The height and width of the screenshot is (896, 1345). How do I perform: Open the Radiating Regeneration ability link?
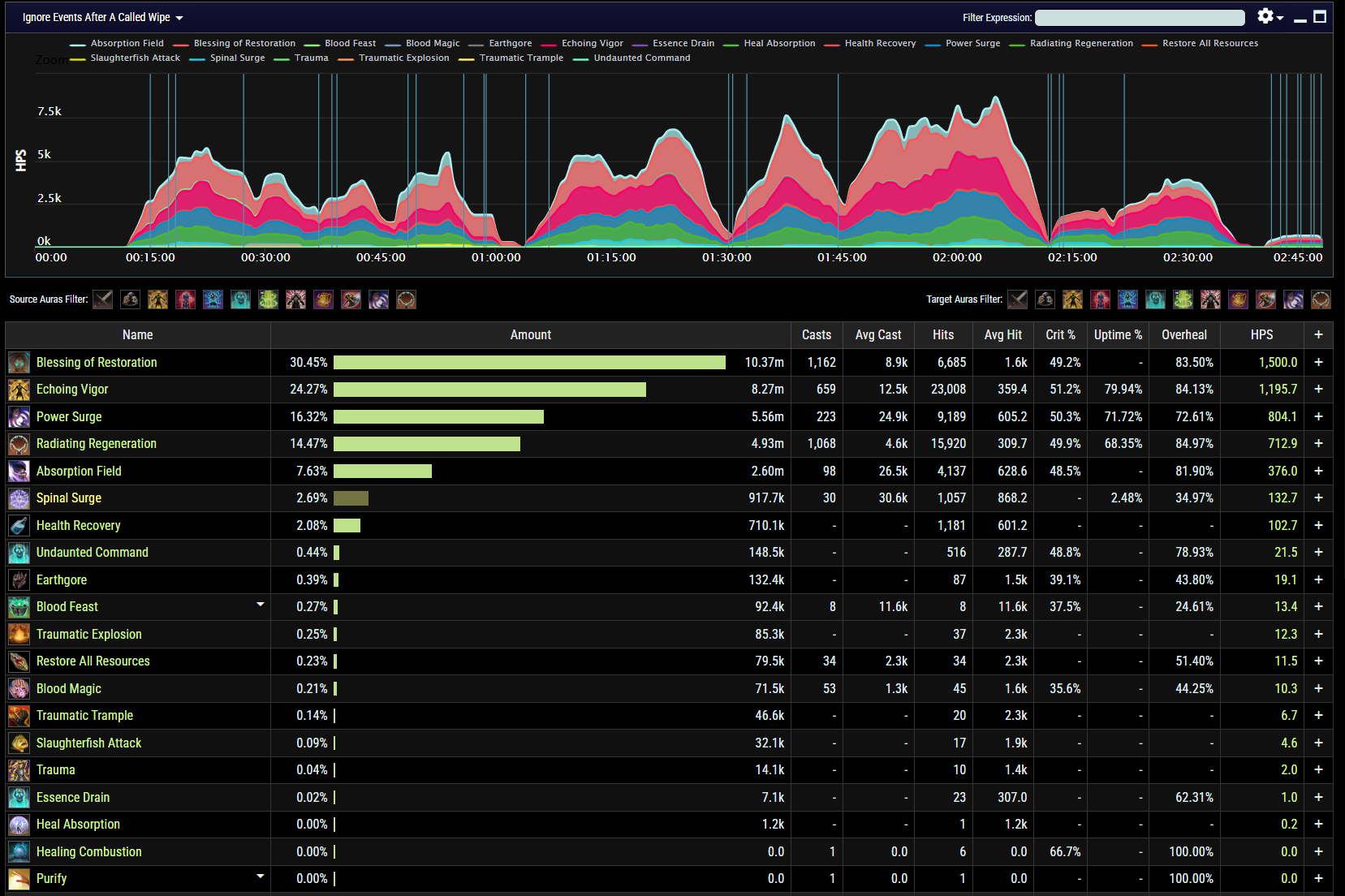click(x=97, y=444)
